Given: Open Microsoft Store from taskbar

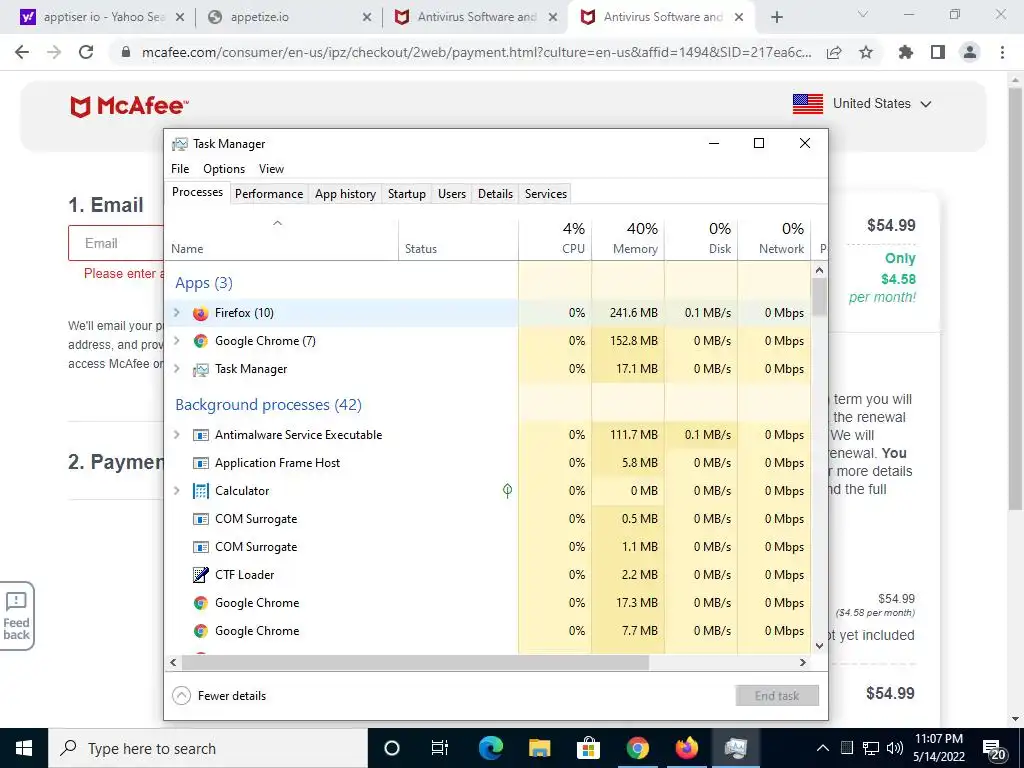Looking at the screenshot, I should pos(588,748).
